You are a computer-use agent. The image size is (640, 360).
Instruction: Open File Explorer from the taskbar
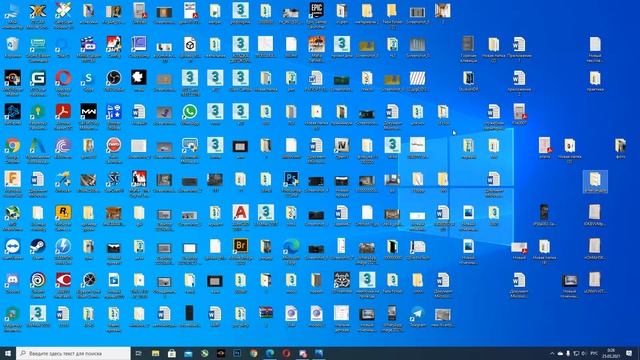coord(156,353)
